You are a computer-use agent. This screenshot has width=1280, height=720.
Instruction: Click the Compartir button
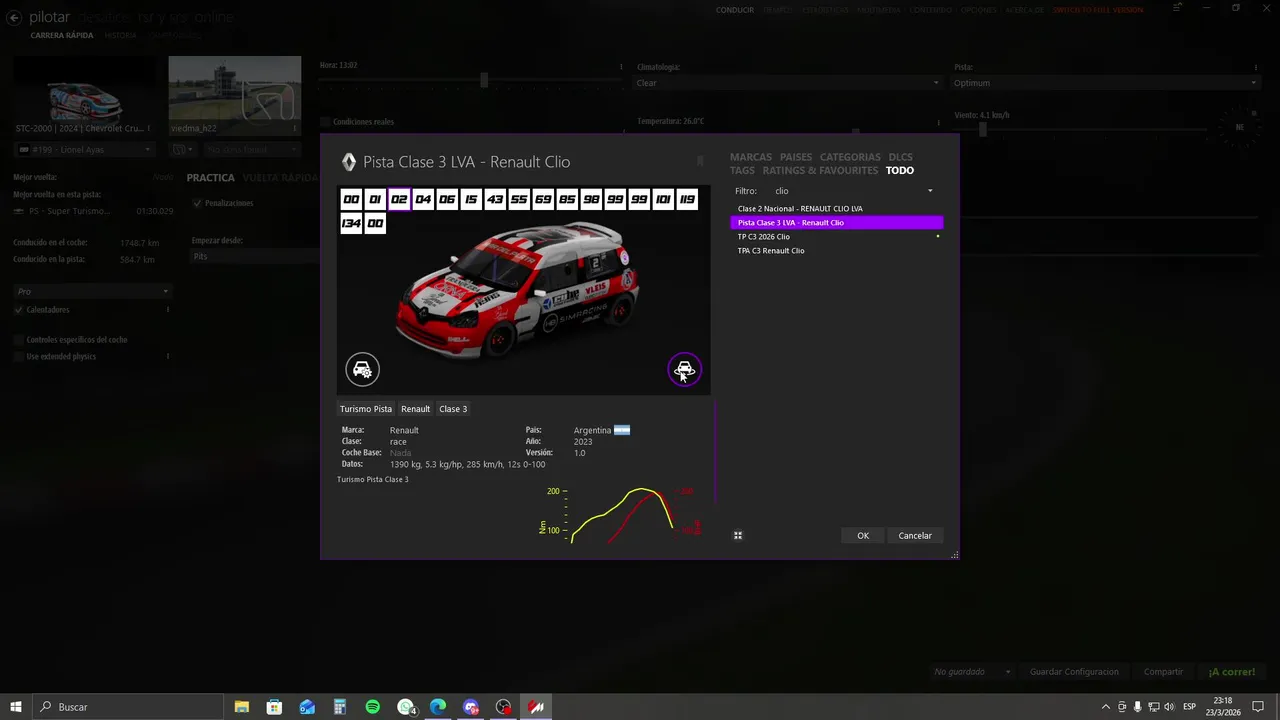[x=1163, y=672]
